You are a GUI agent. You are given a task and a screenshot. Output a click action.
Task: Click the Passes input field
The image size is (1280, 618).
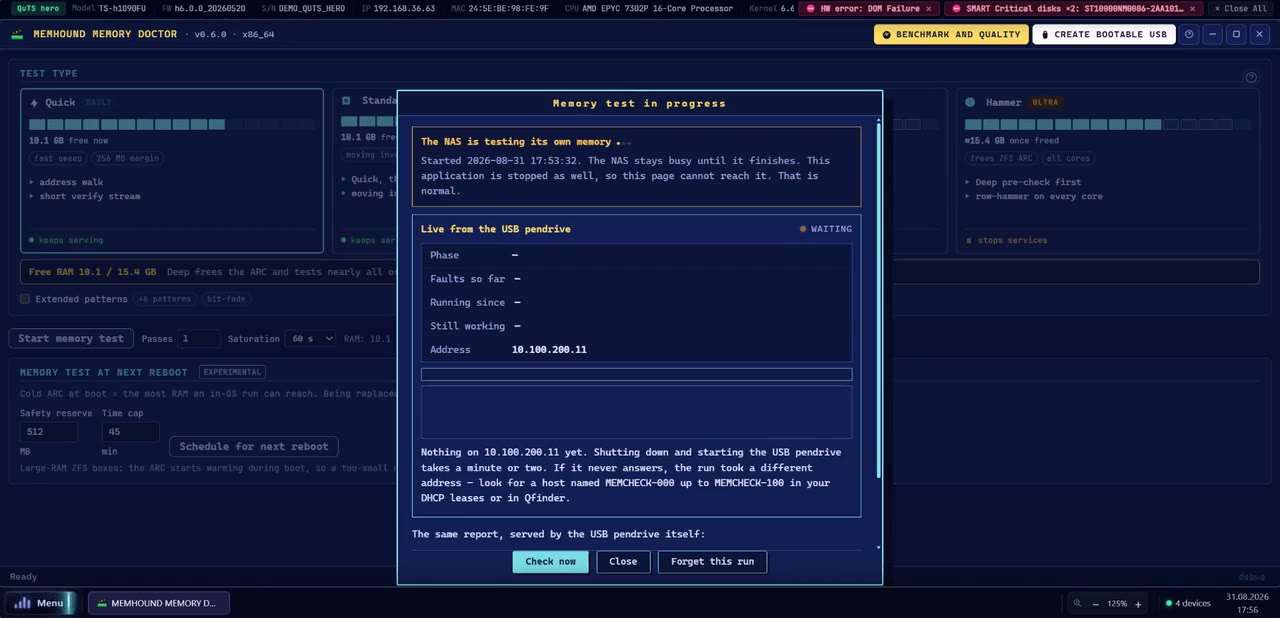(199, 339)
